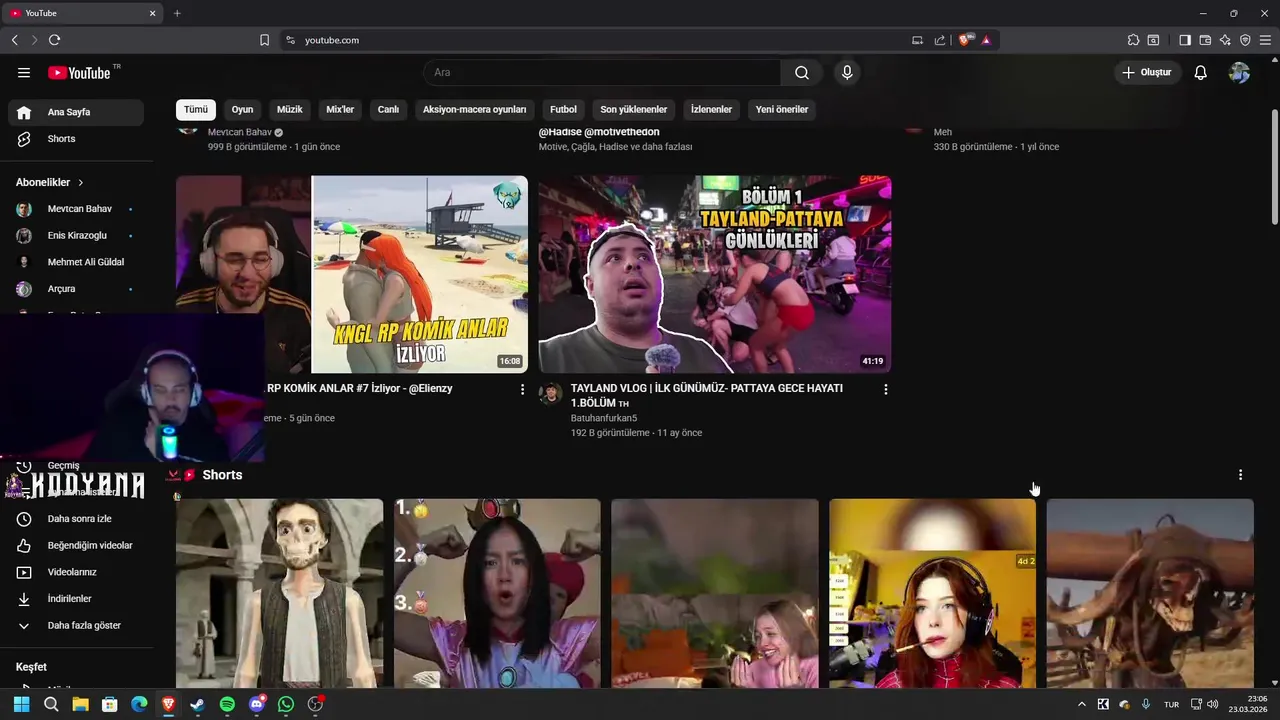
Task: Open a new browser tab
Action: pos(177,13)
